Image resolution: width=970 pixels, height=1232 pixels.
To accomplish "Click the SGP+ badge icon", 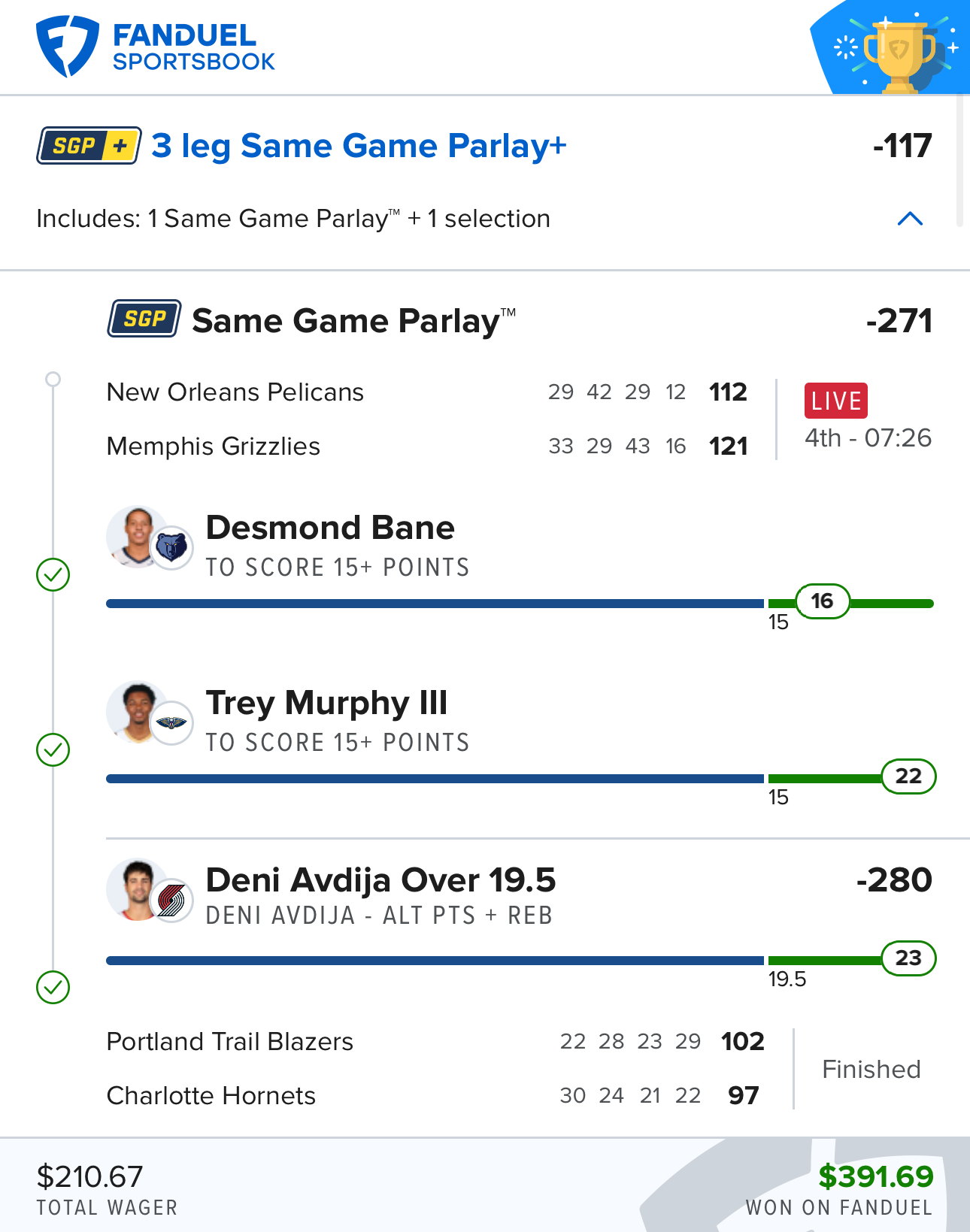I will coord(89,145).
